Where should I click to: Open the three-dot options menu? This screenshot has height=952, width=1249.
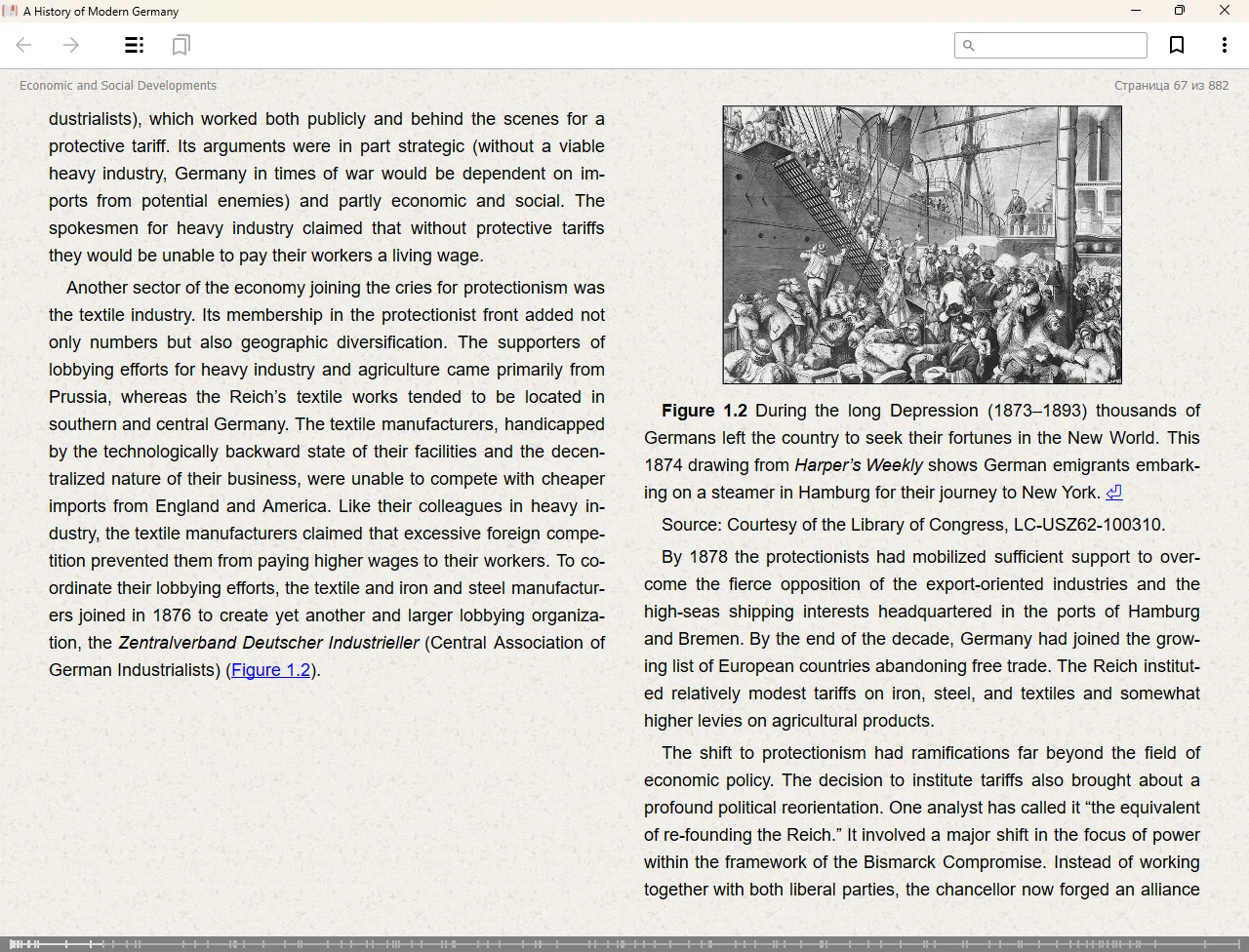pos(1224,45)
